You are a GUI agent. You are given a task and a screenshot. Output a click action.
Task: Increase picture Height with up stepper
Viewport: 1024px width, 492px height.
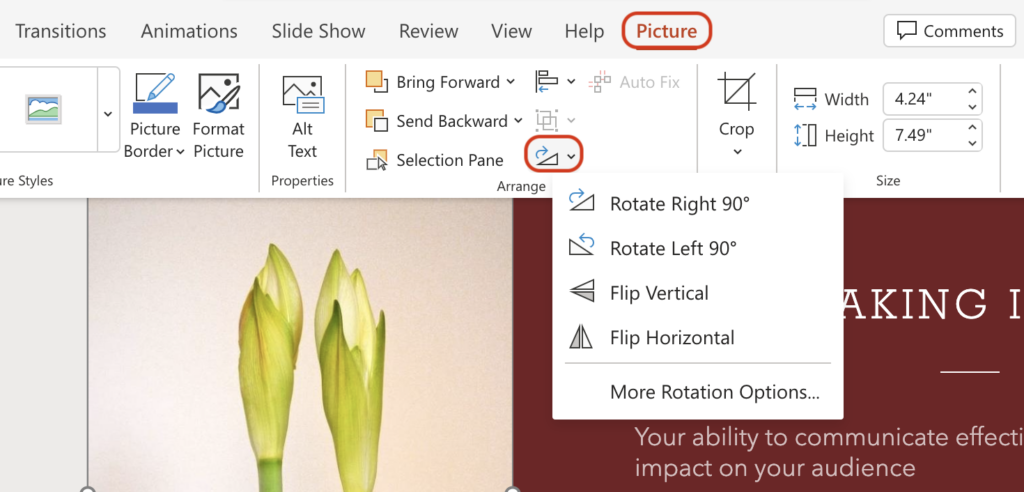coord(972,129)
